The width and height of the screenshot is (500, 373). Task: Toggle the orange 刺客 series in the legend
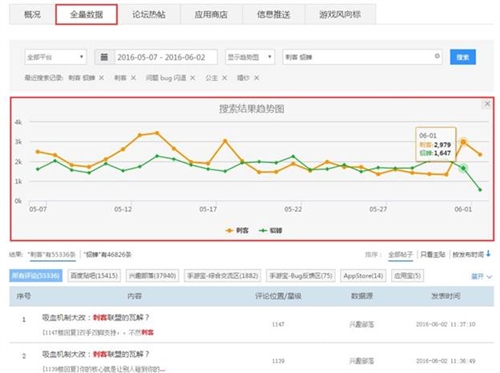point(237,230)
